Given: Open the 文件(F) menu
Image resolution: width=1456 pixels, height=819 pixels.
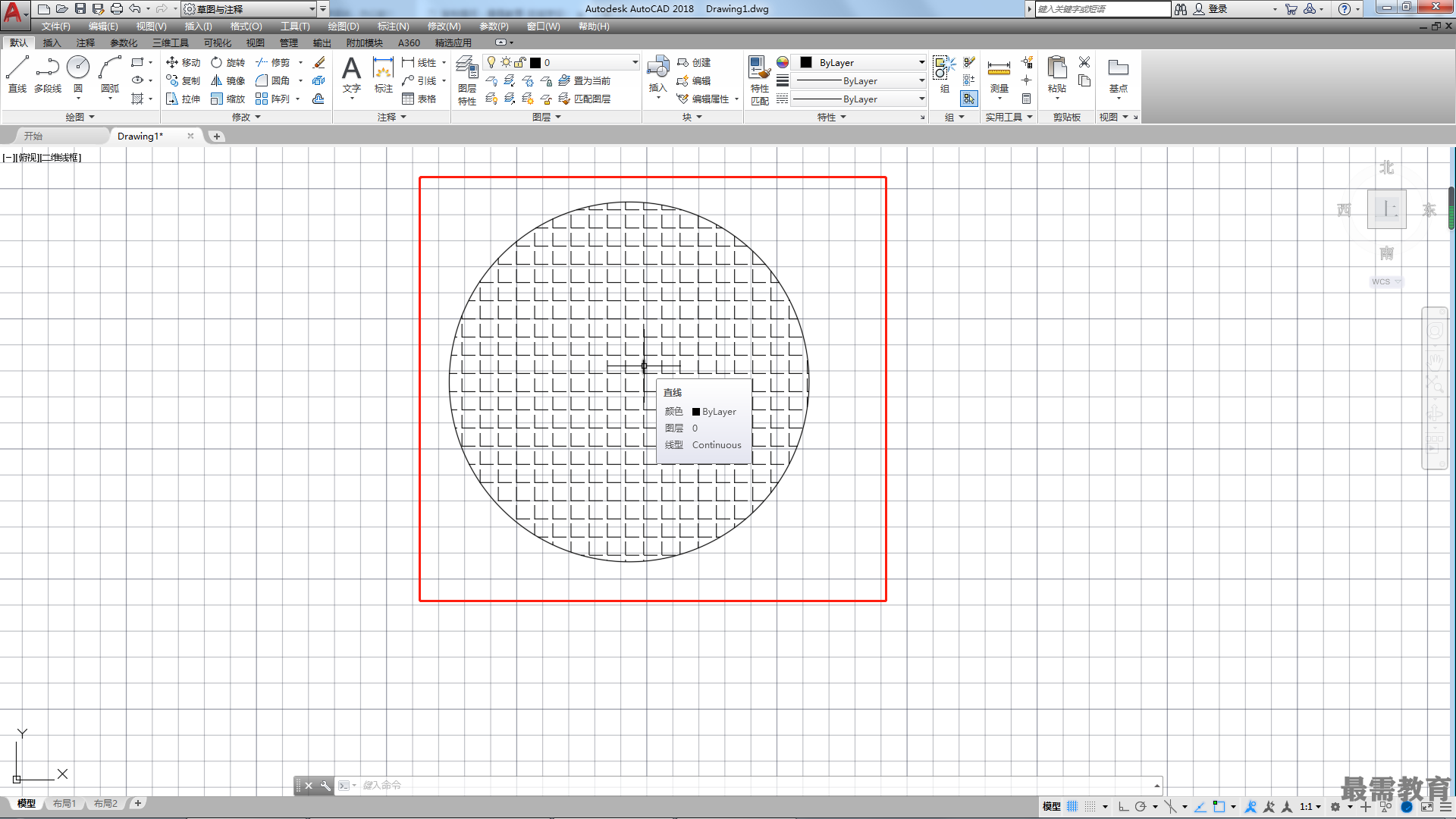Looking at the screenshot, I should 56,27.
